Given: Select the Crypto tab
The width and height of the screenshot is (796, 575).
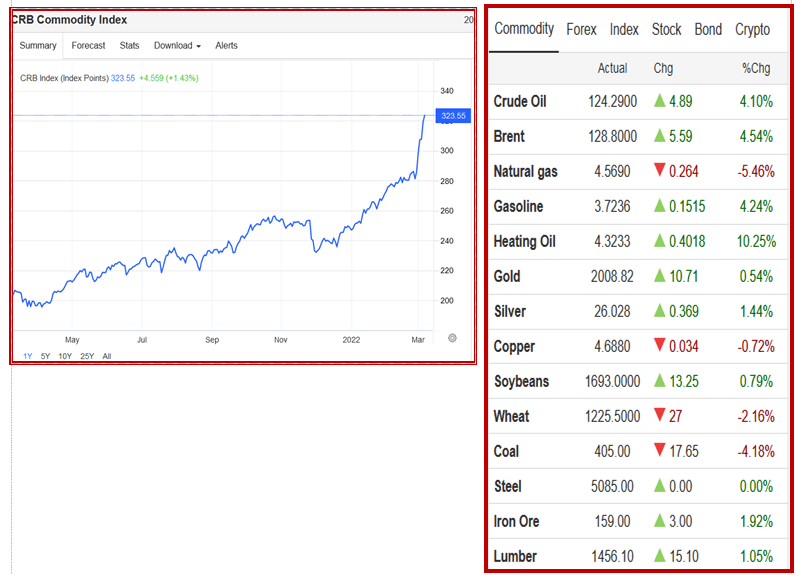Looking at the screenshot, I should [x=752, y=30].
